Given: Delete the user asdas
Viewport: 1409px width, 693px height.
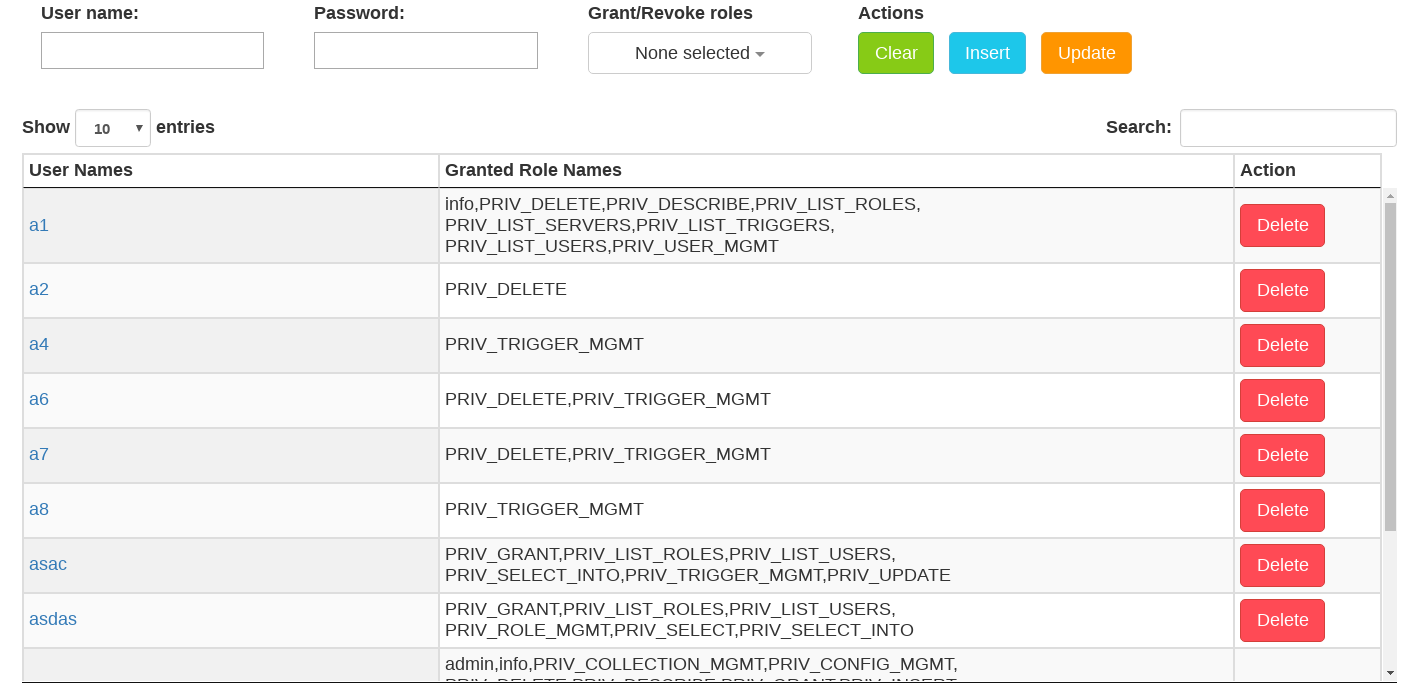Looking at the screenshot, I should (x=1281, y=620).
